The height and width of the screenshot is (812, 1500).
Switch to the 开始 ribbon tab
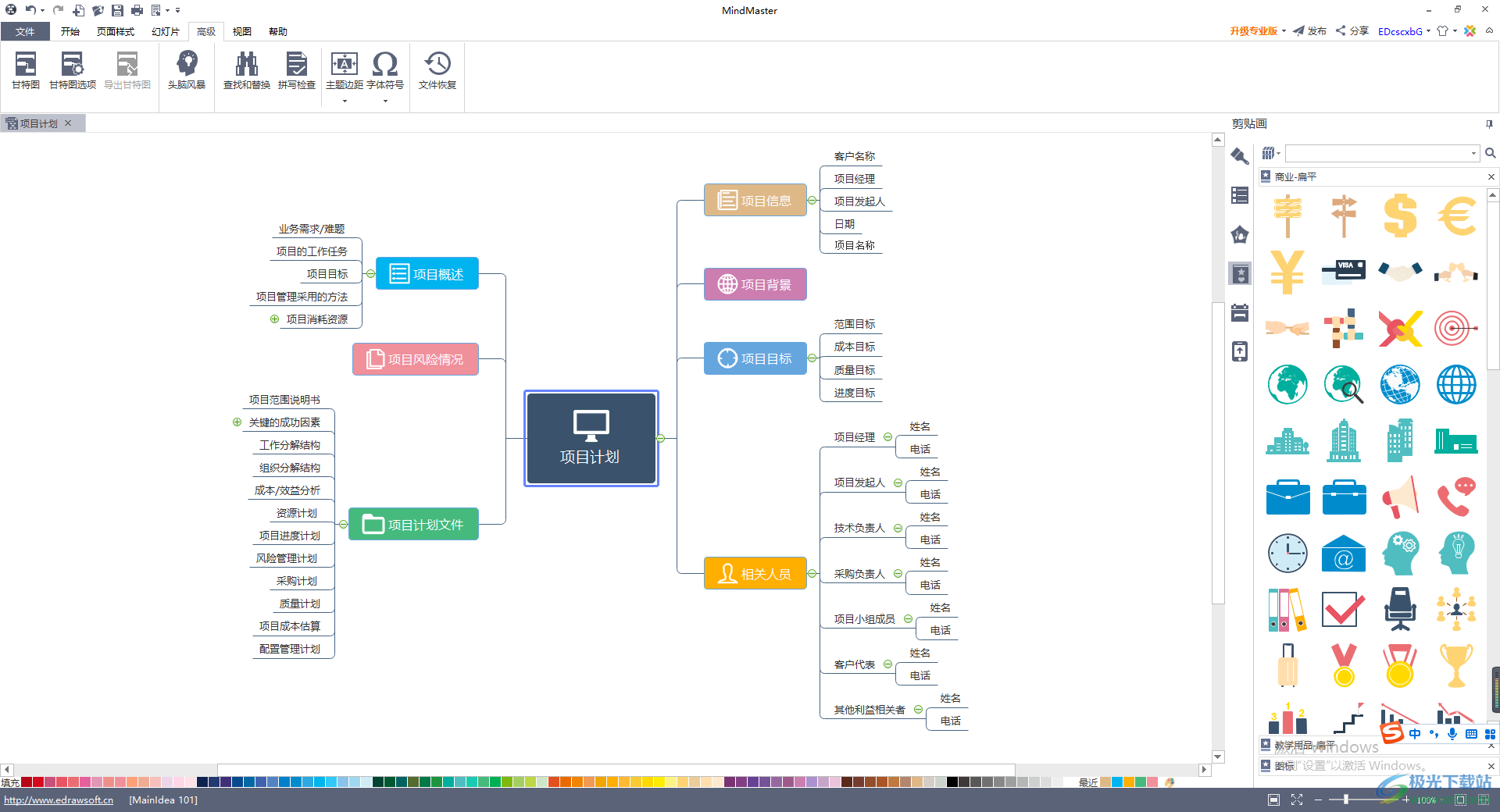click(70, 31)
